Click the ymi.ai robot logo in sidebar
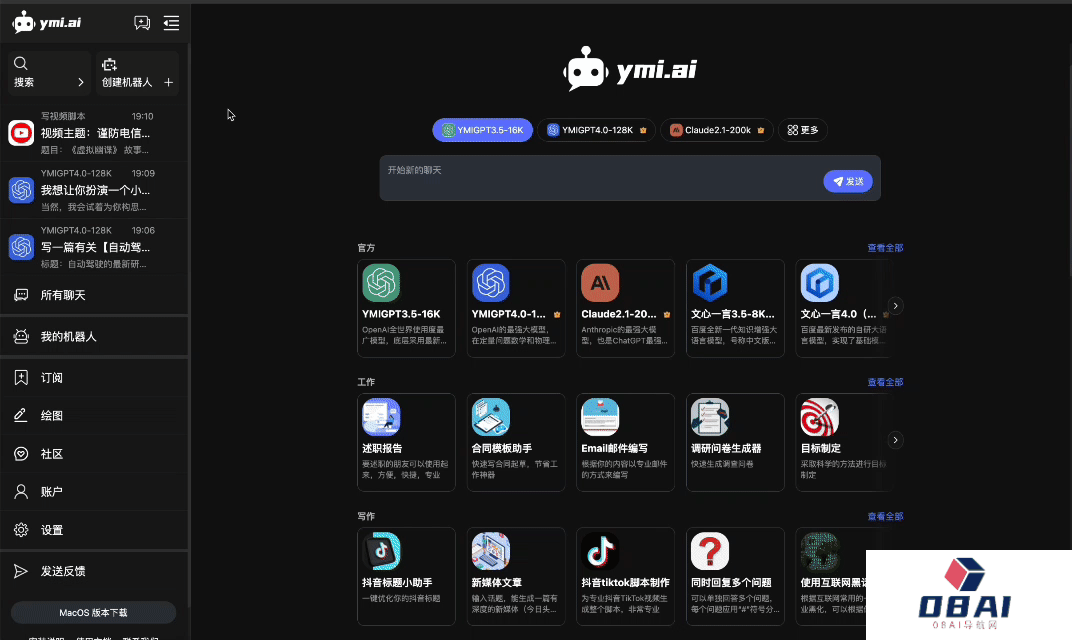Image resolution: width=1072 pixels, height=640 pixels. tap(46, 23)
